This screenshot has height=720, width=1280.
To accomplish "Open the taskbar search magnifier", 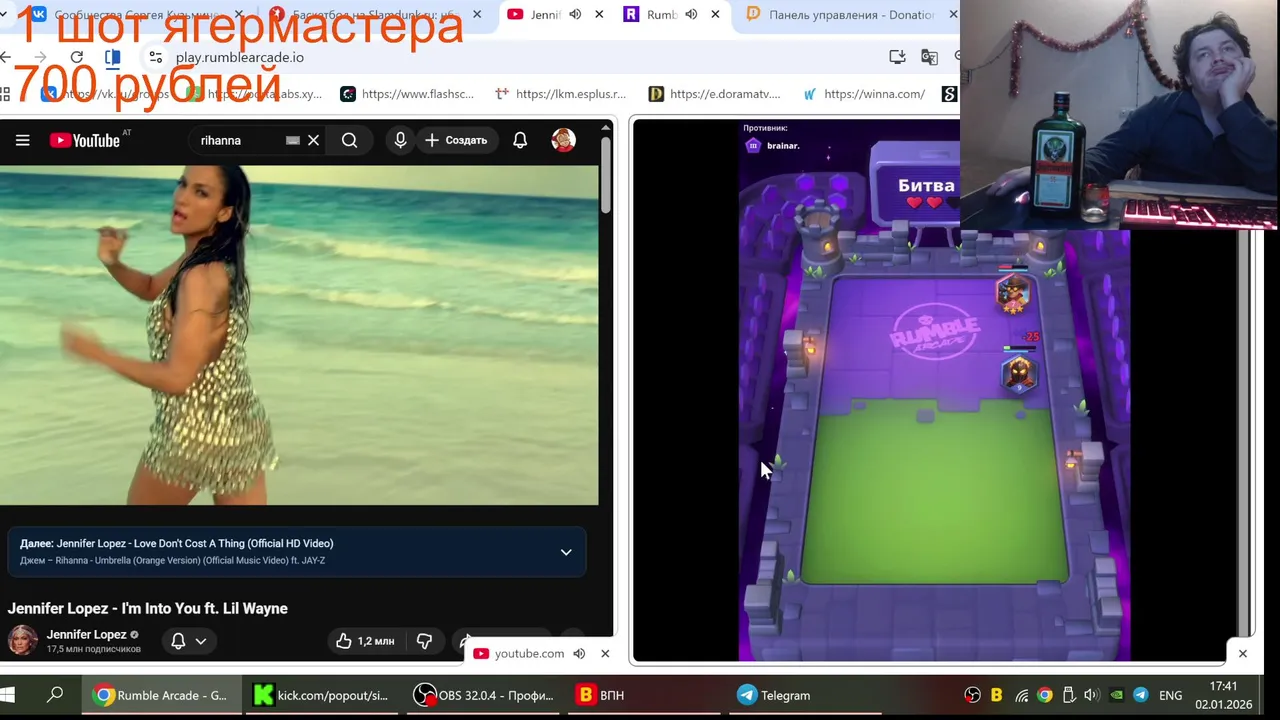I will [55, 695].
